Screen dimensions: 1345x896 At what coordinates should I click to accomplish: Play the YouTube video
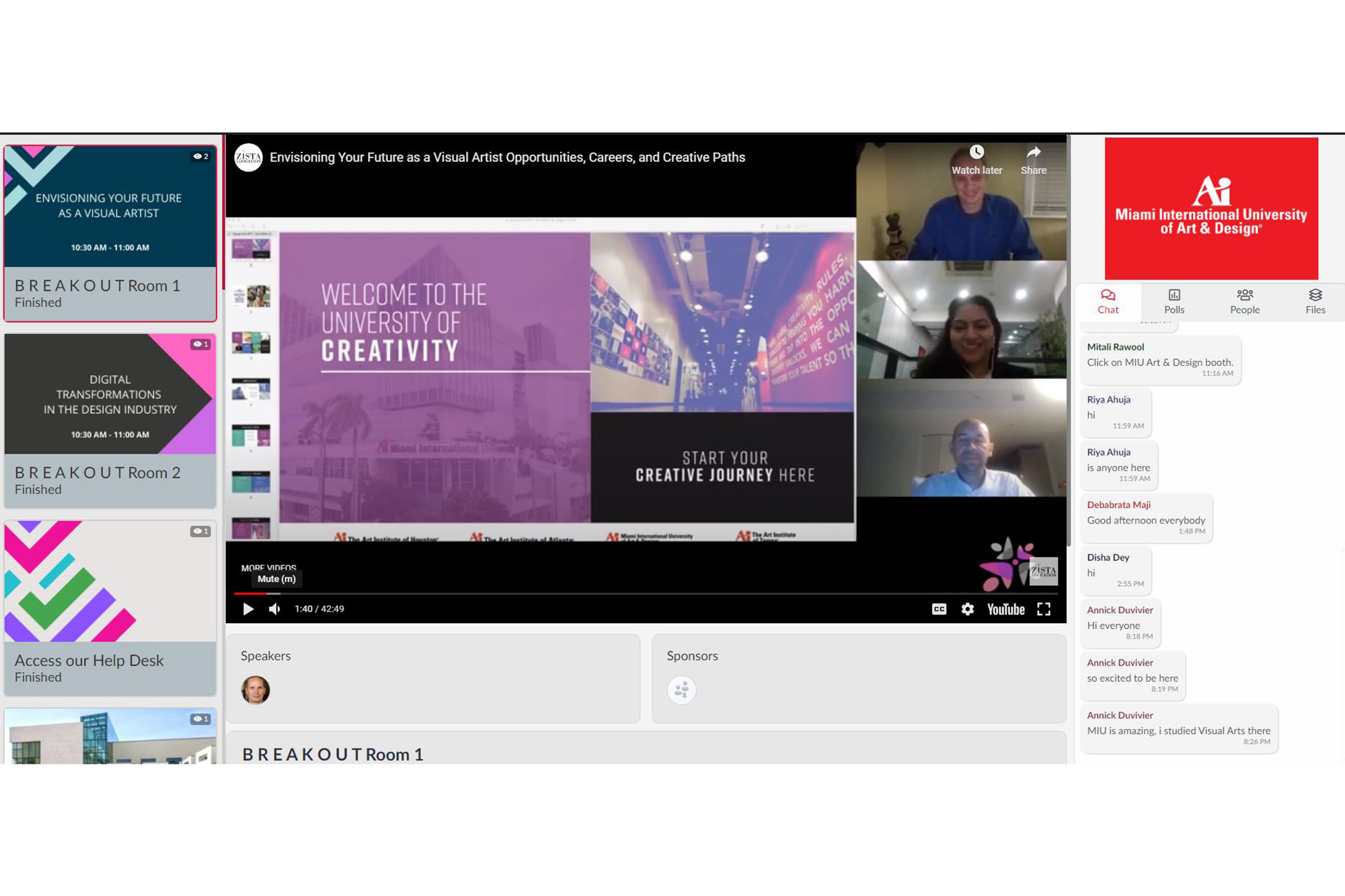[248, 609]
